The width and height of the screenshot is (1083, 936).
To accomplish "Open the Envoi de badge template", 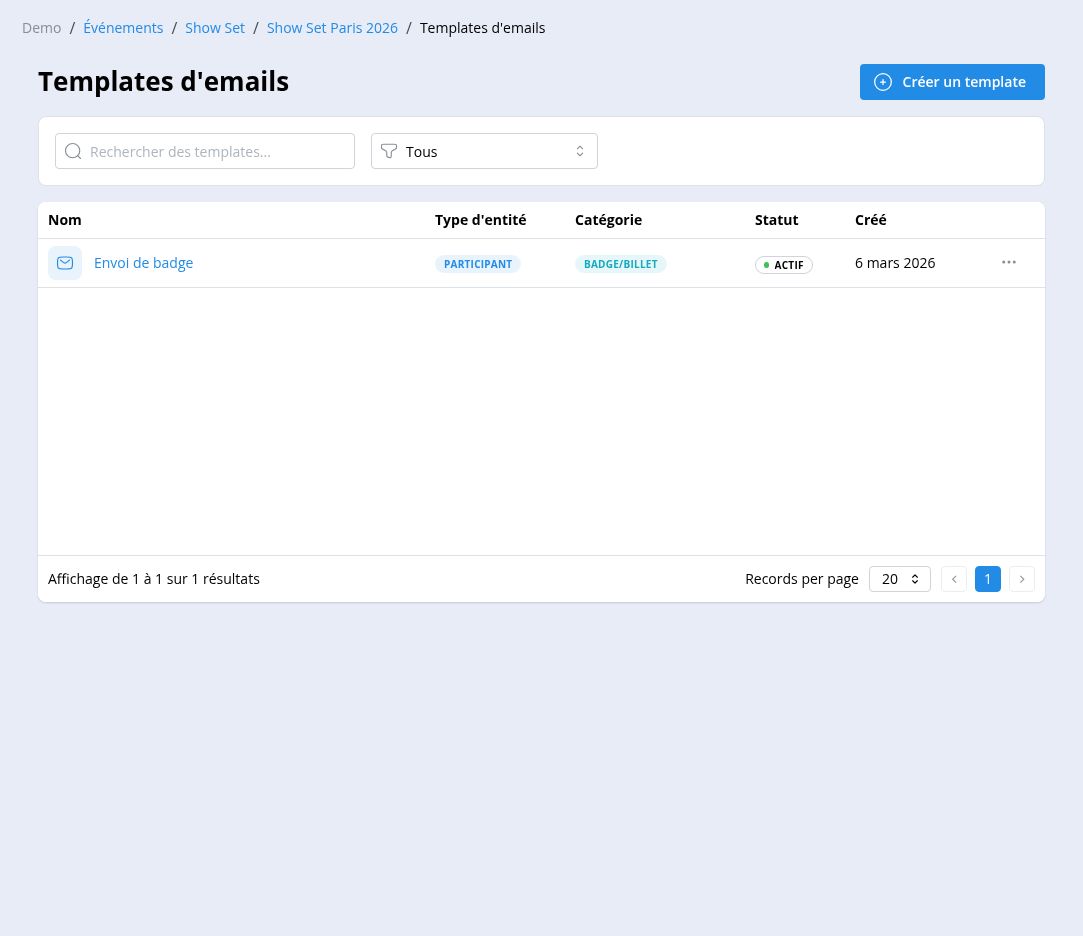I will pyautogui.click(x=144, y=263).
